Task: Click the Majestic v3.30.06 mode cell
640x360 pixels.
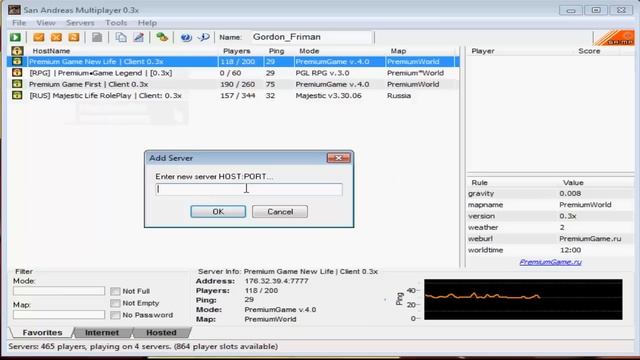Action: (x=329, y=95)
